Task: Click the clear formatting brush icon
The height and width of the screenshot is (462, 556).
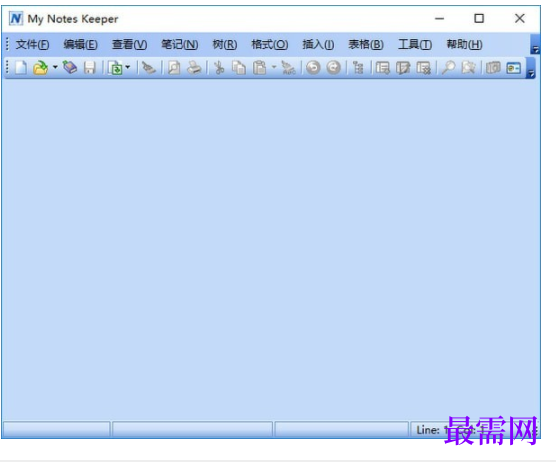Action: pos(288,67)
